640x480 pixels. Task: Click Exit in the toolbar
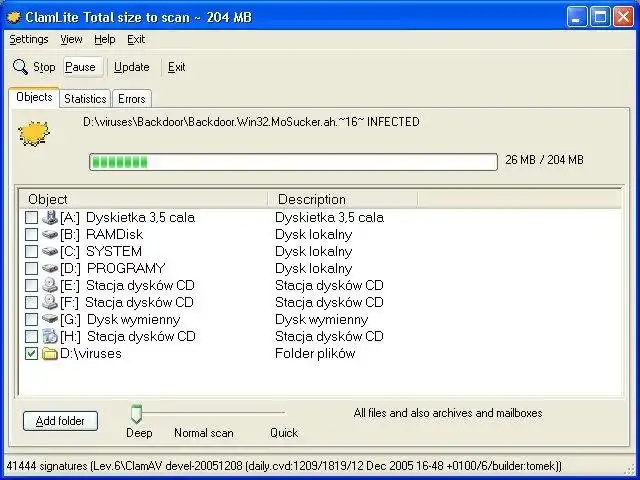176,67
